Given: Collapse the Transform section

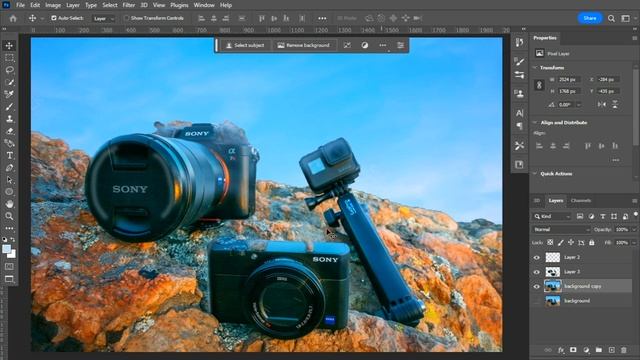Looking at the screenshot, I should click(535, 67).
